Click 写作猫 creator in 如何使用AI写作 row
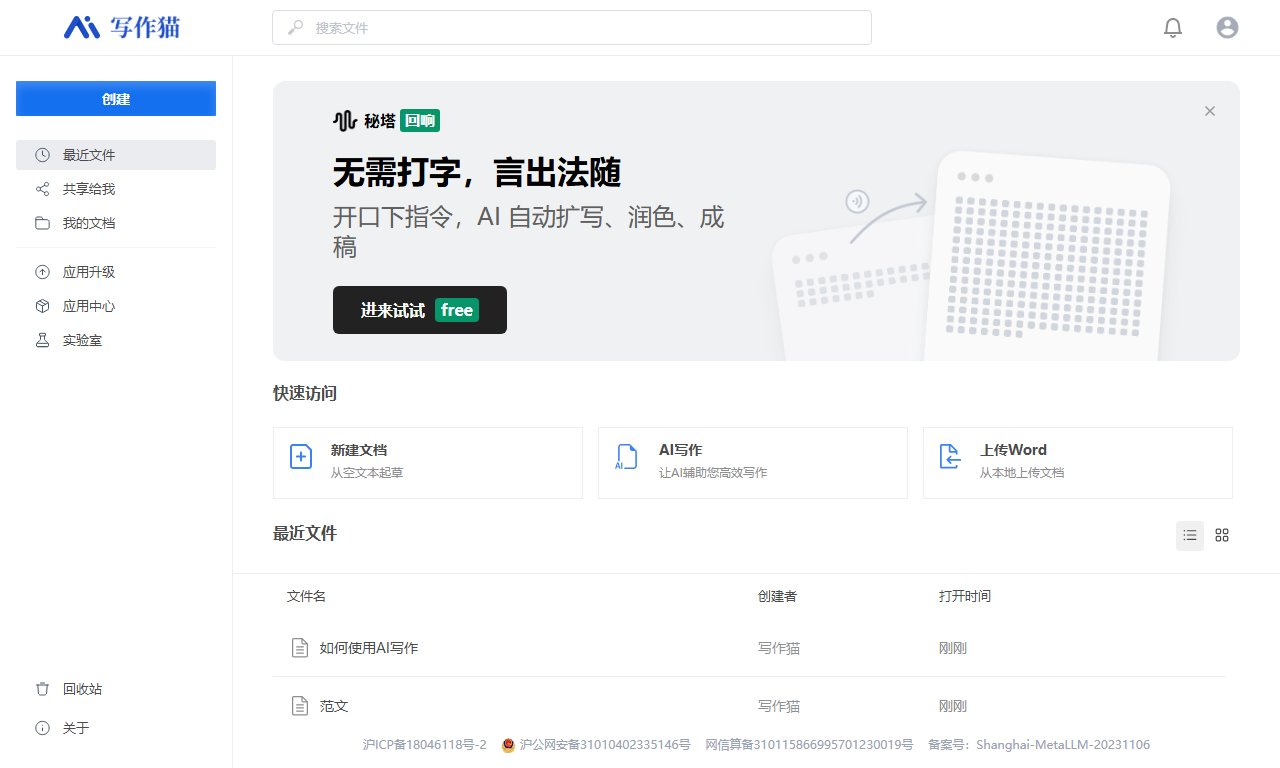This screenshot has width=1280, height=768. (779, 648)
